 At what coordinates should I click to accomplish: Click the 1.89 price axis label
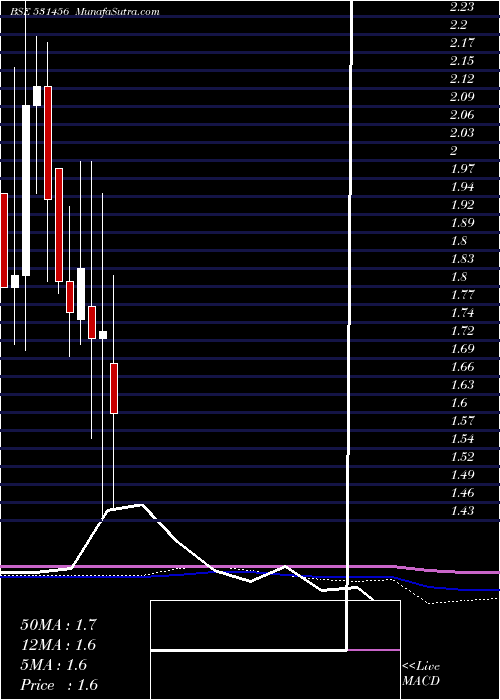point(462,223)
